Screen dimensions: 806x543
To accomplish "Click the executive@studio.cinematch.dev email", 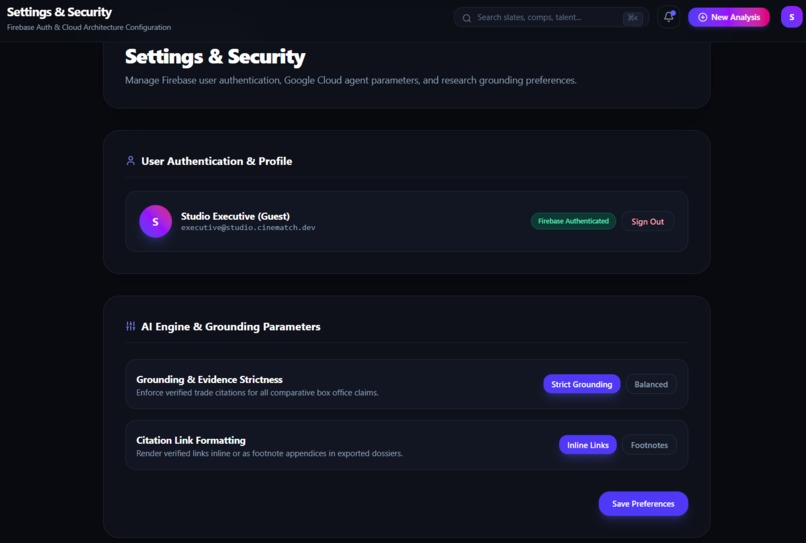I will click(248, 227).
